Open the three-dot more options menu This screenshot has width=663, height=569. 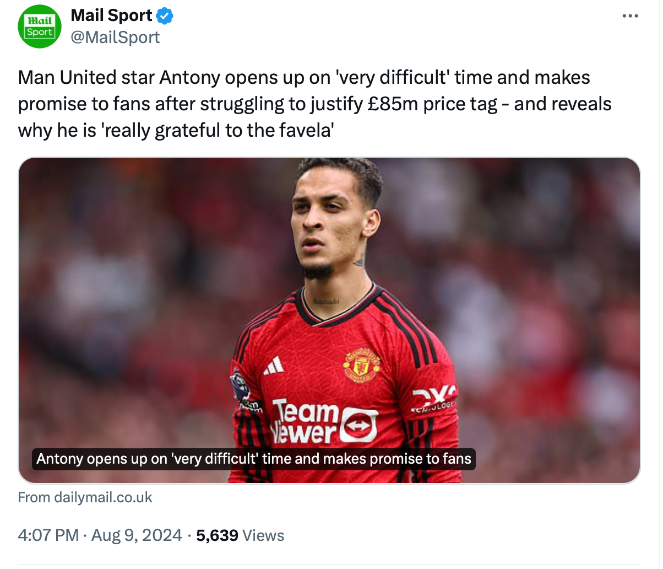[x=630, y=16]
